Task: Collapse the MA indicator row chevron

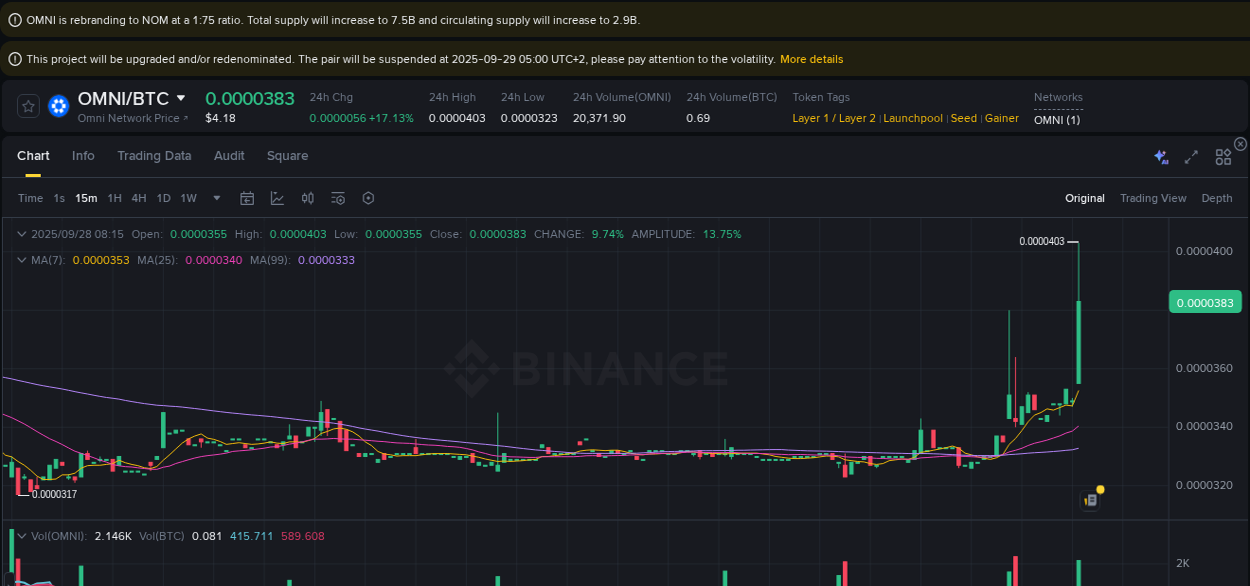Action: [x=21, y=259]
